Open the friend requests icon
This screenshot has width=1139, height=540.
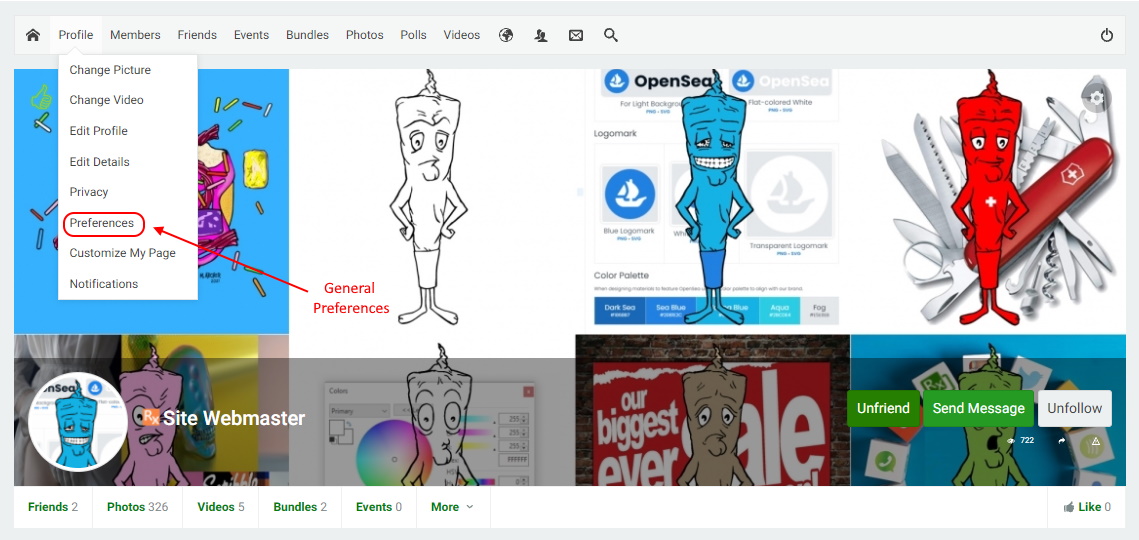[x=540, y=35]
